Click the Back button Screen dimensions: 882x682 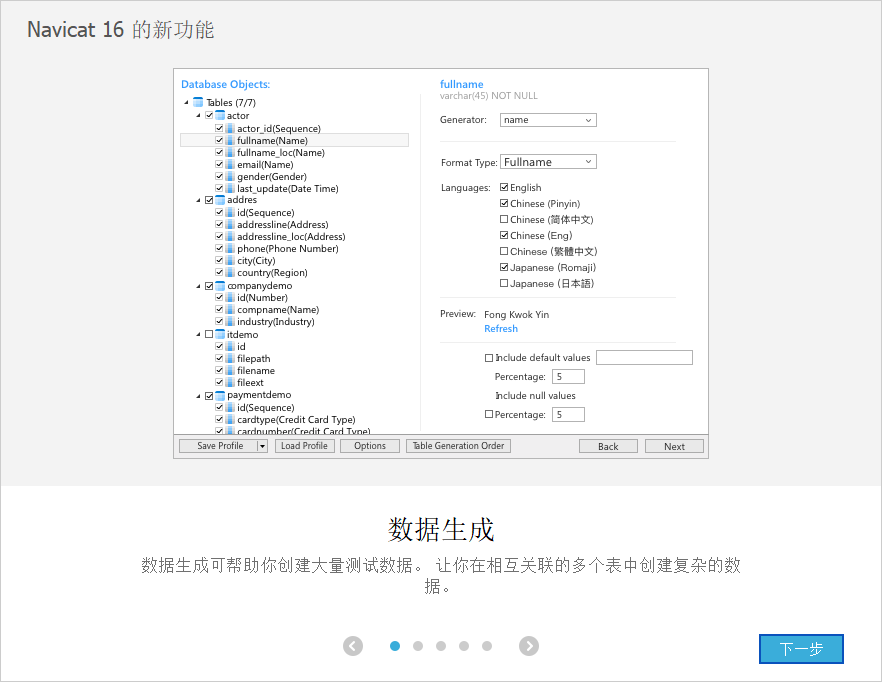tap(608, 446)
